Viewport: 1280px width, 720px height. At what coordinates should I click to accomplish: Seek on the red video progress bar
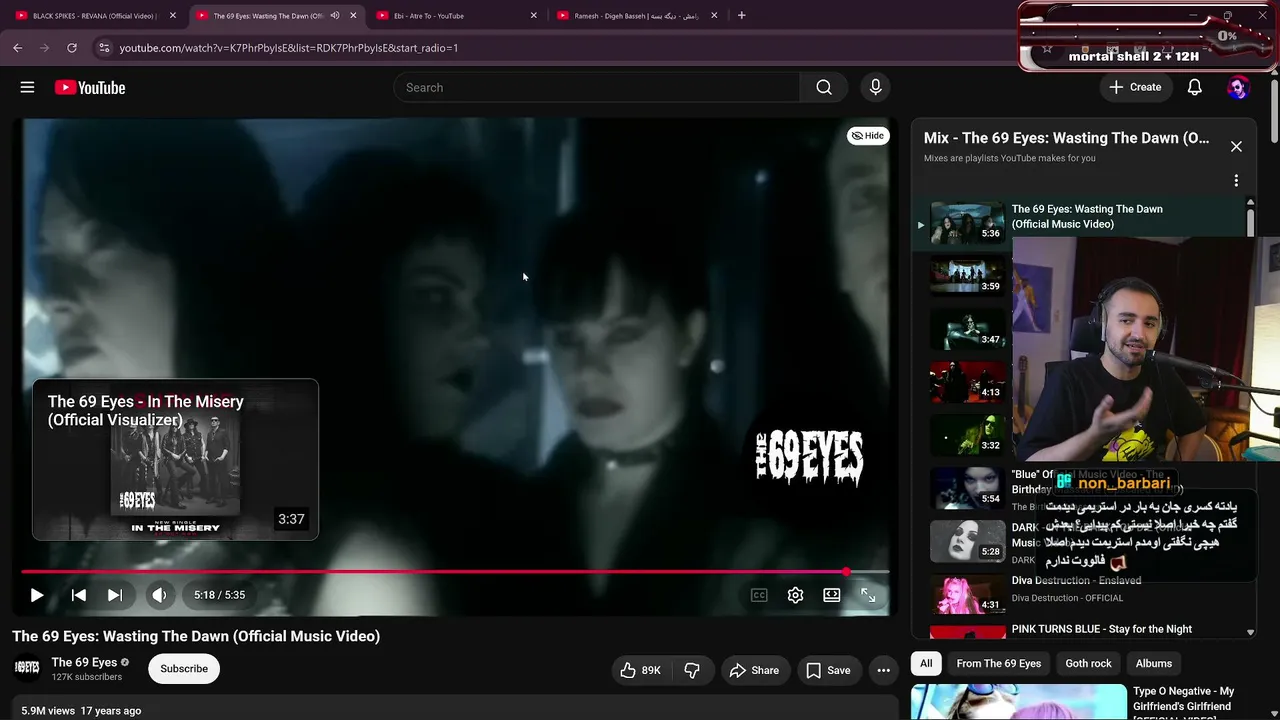coord(455,572)
